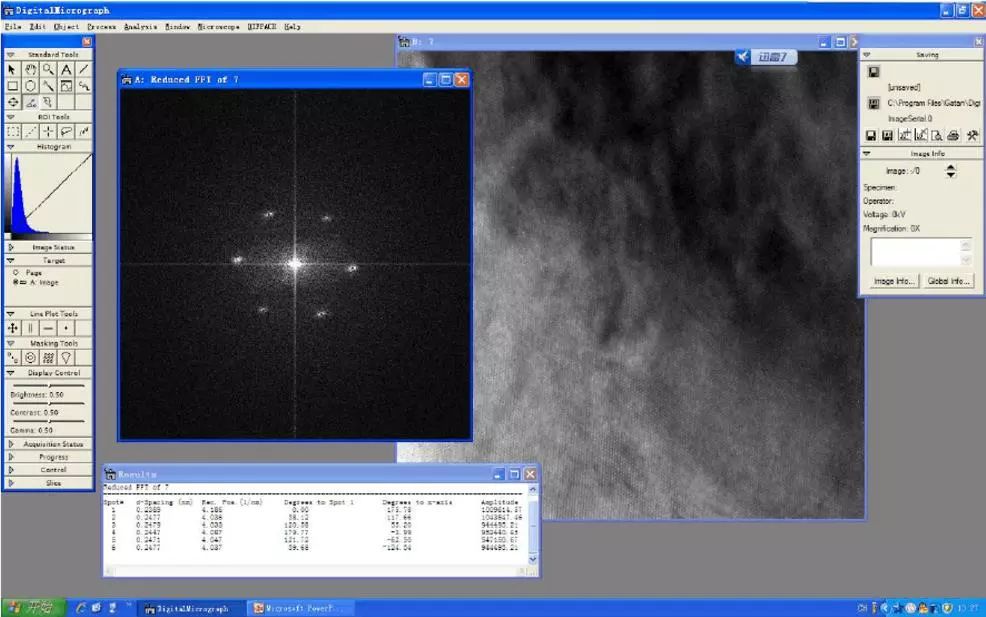Select the Page target radio button
986x617 pixels.
click(x=15, y=272)
